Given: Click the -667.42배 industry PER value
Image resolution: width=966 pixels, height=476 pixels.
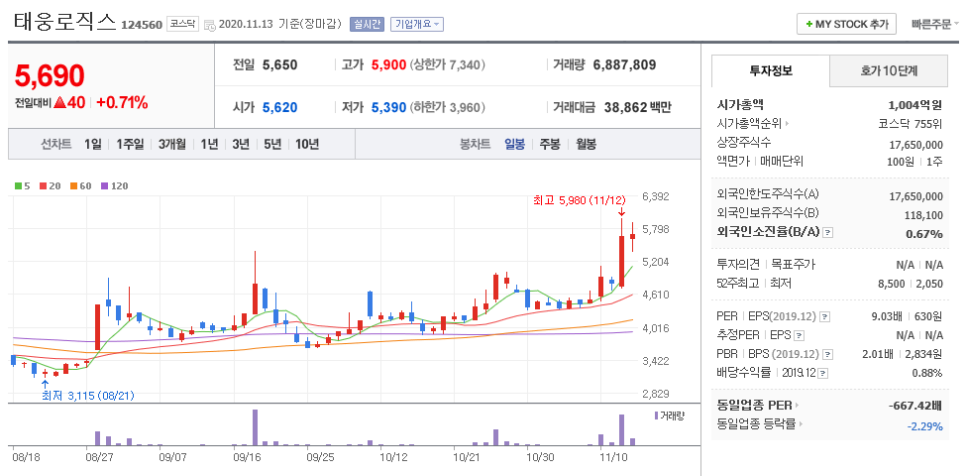Looking at the screenshot, I should click(x=917, y=406).
